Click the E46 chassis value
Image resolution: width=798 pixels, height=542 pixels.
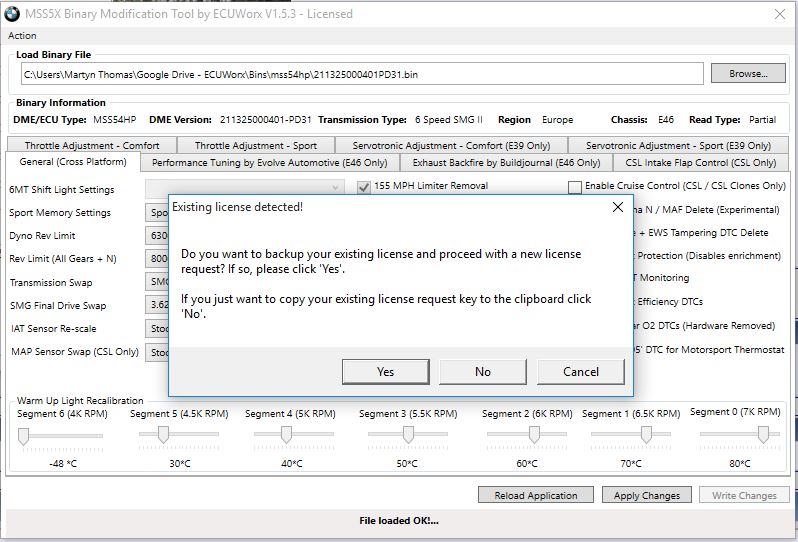click(666, 120)
